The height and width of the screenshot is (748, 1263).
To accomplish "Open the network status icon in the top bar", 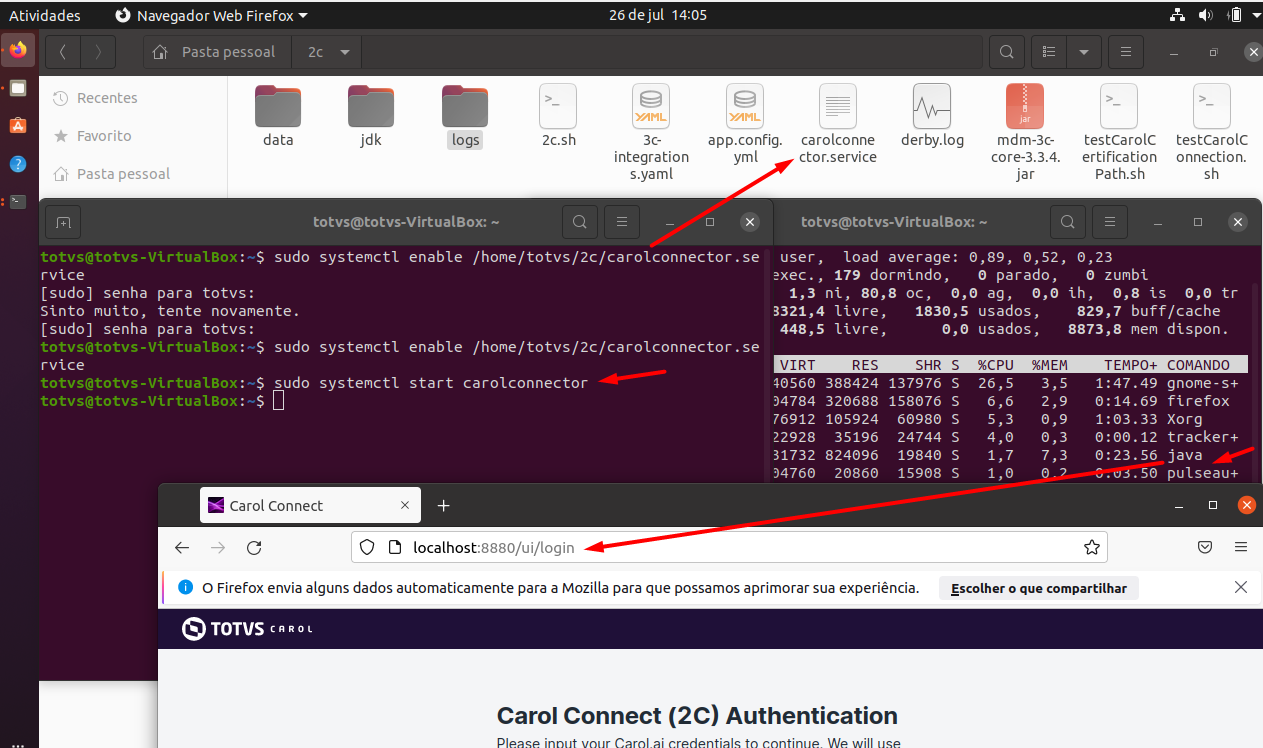I will tap(1177, 15).
